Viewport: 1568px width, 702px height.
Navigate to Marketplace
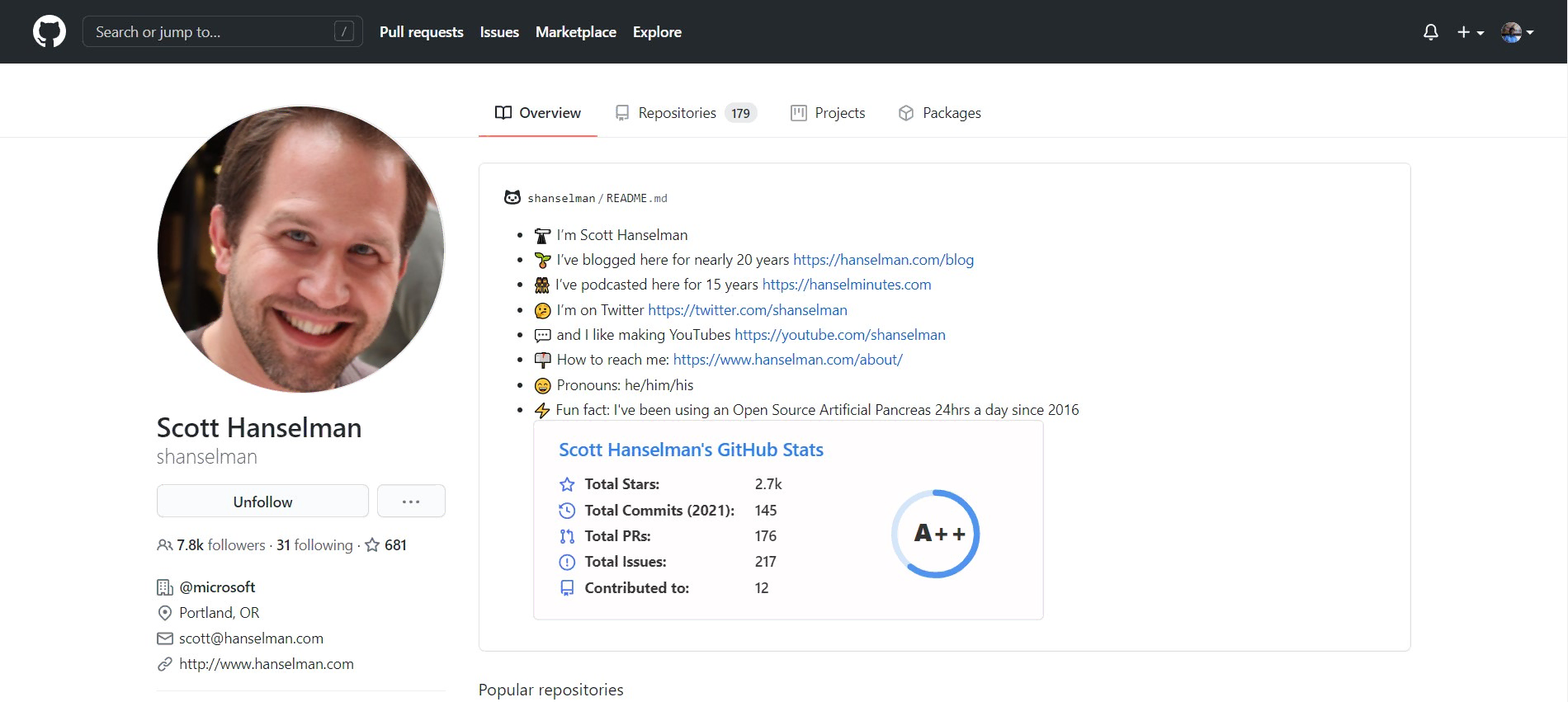point(576,32)
